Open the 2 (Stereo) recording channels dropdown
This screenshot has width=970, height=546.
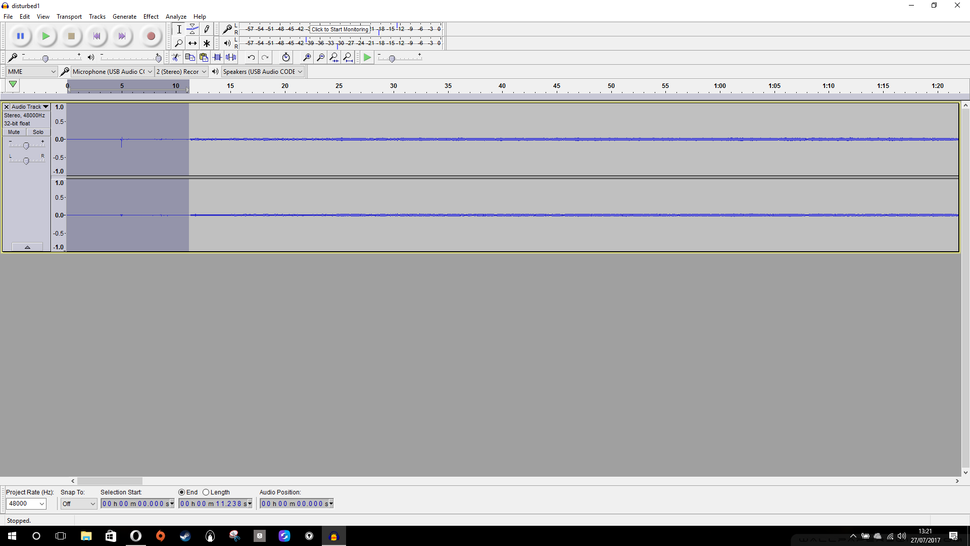pyautogui.click(x=181, y=72)
